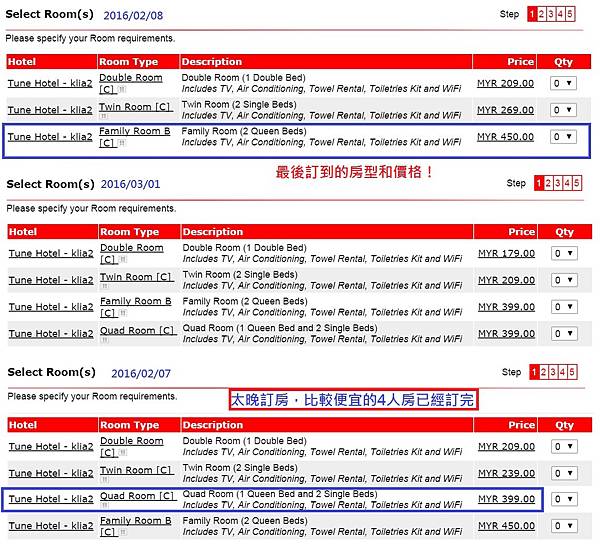Click the MYR 179.00 price link

(x=507, y=253)
